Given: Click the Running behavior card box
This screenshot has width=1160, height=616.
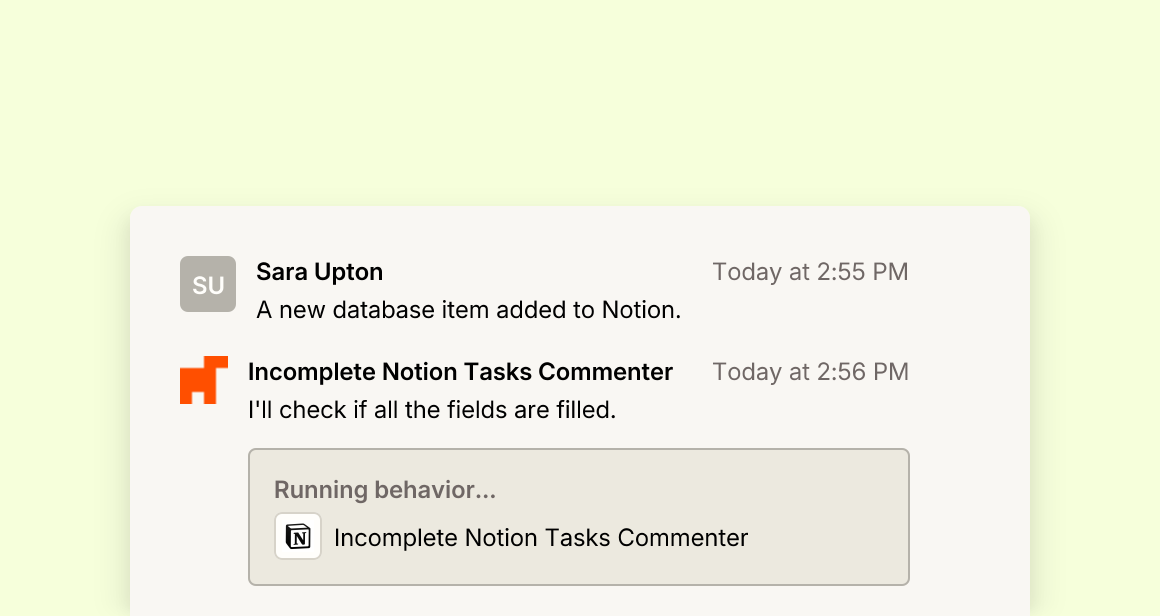Looking at the screenshot, I should (x=579, y=517).
